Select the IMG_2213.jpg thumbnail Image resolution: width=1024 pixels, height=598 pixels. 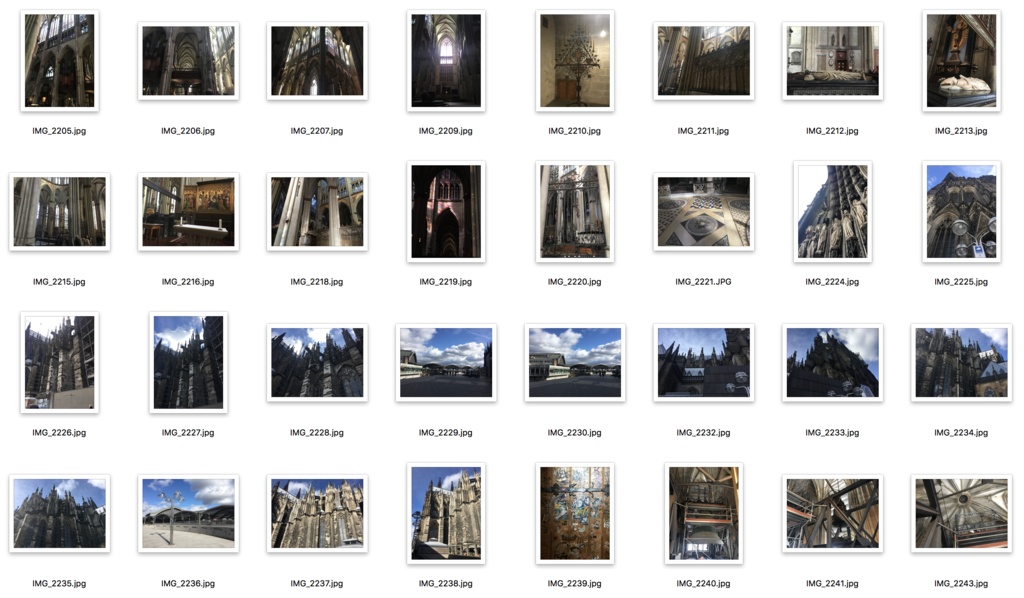point(961,61)
